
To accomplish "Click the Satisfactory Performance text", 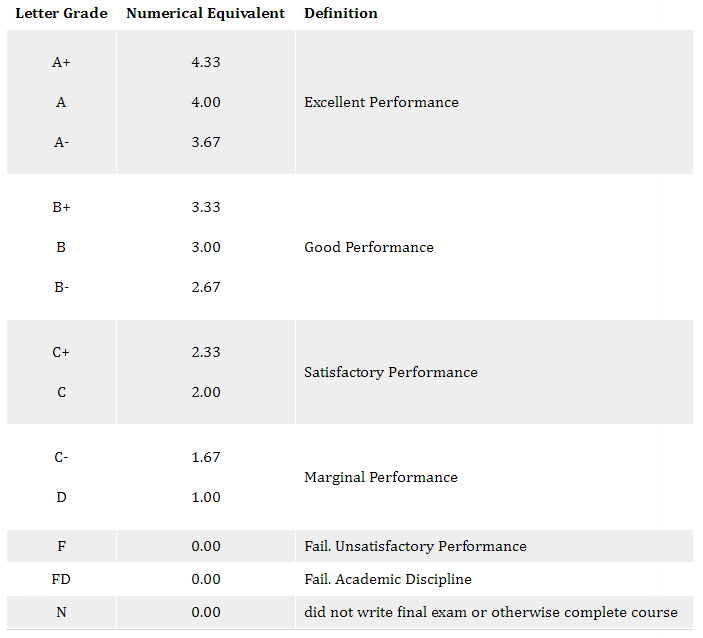I will (x=391, y=372).
